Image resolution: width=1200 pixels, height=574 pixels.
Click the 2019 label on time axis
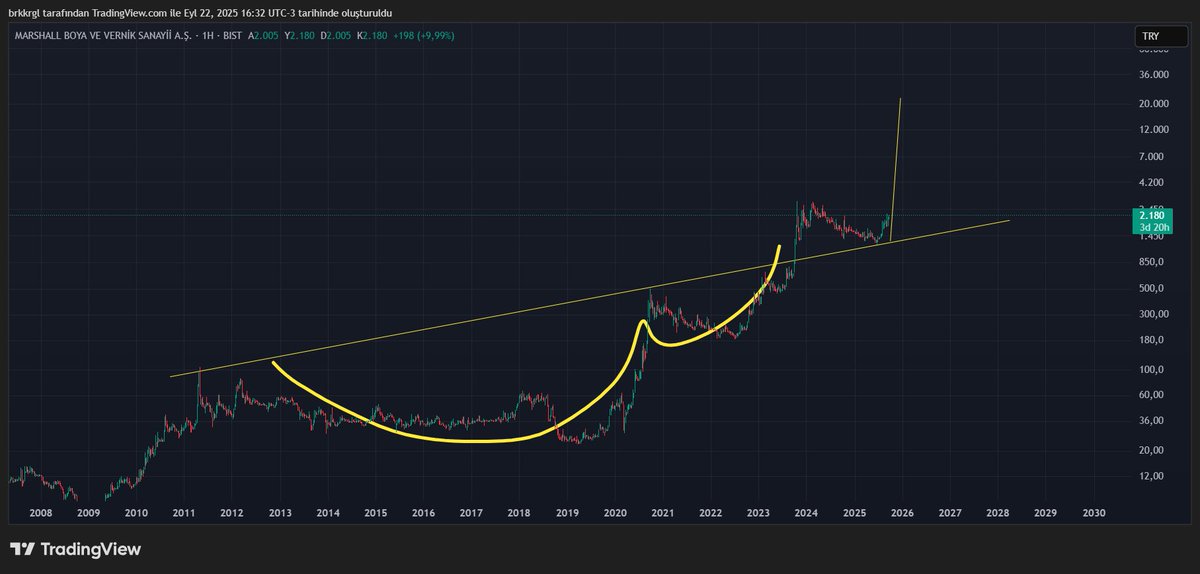(x=567, y=512)
